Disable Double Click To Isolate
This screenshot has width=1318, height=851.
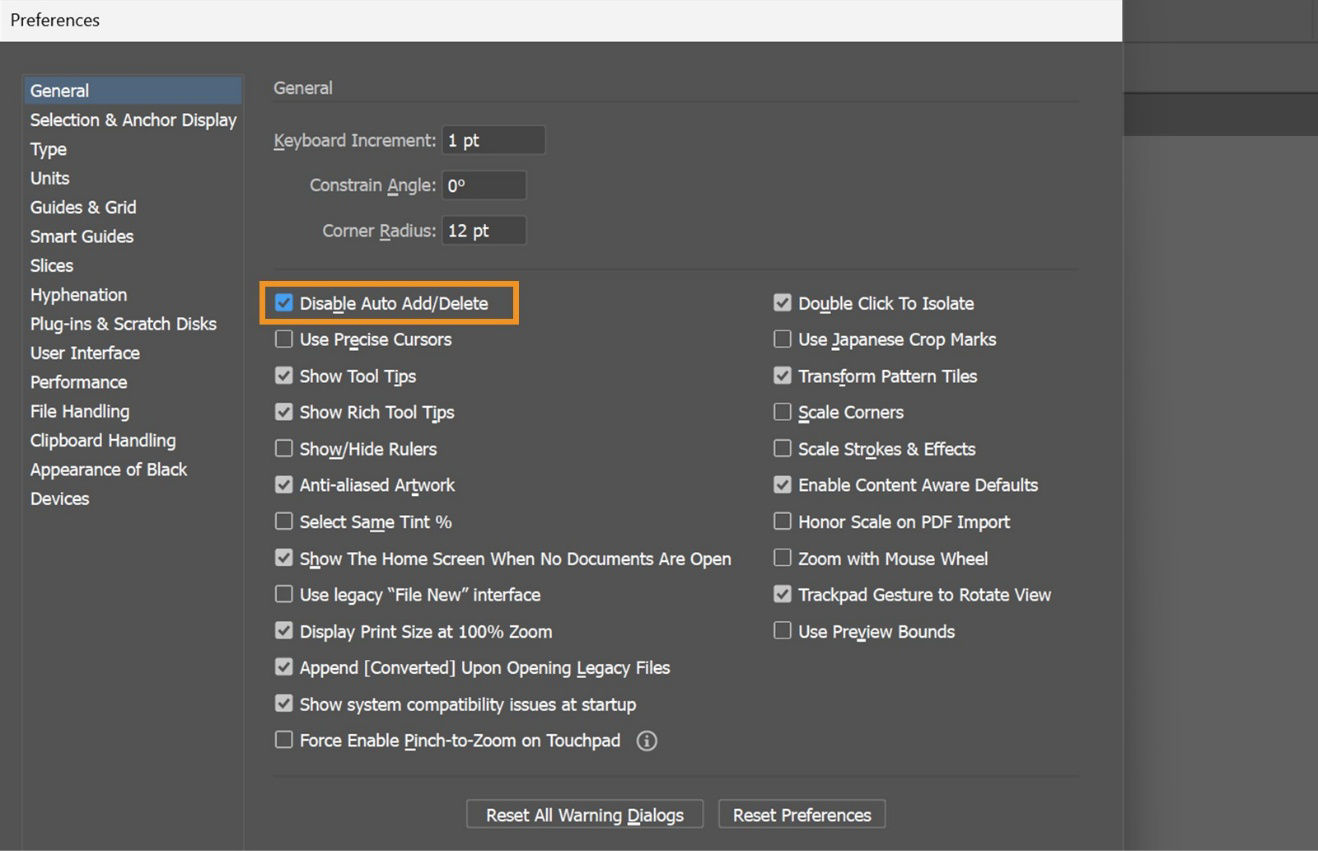tap(783, 302)
